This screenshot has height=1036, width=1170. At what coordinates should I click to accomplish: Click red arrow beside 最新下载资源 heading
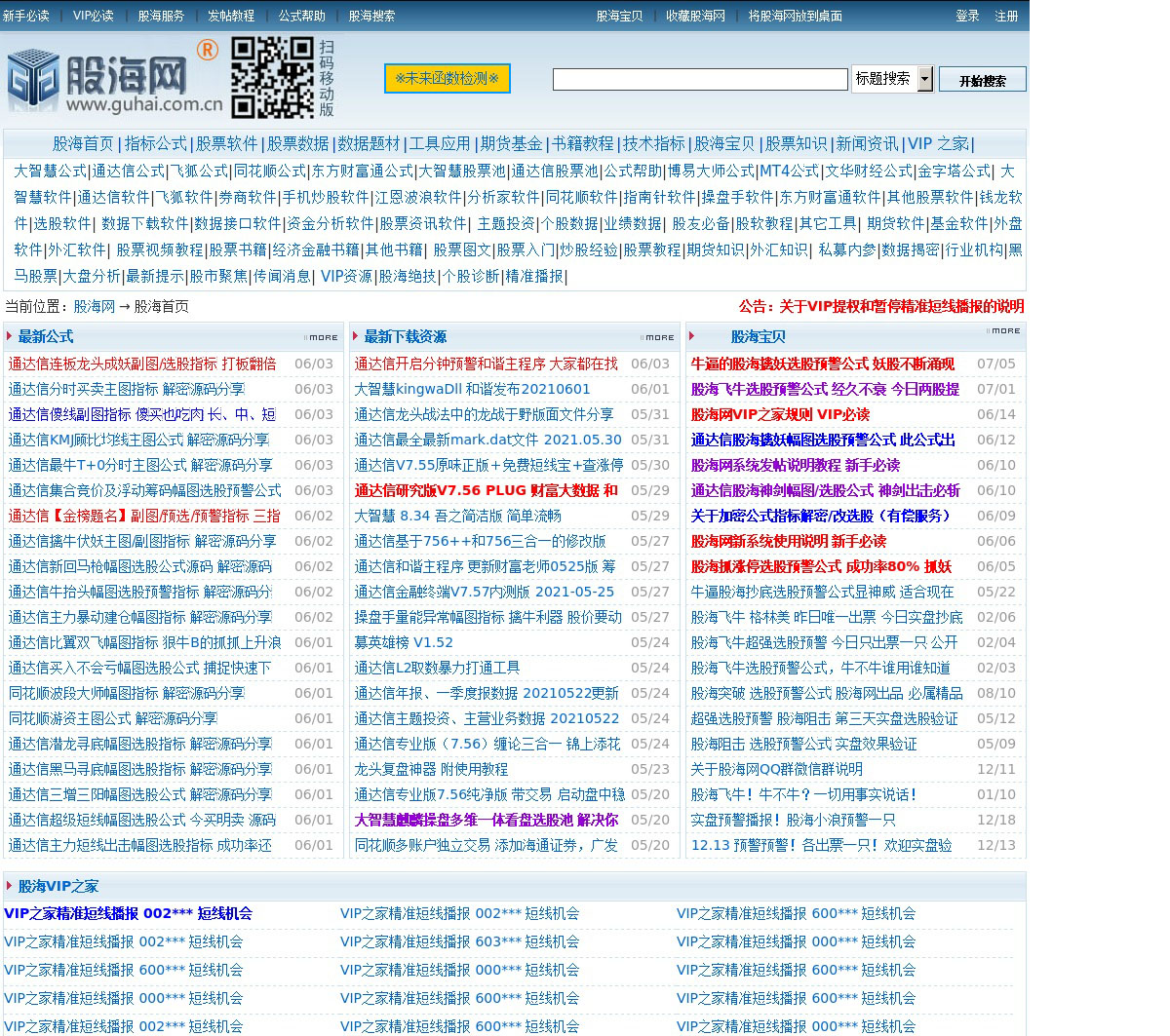[356, 336]
